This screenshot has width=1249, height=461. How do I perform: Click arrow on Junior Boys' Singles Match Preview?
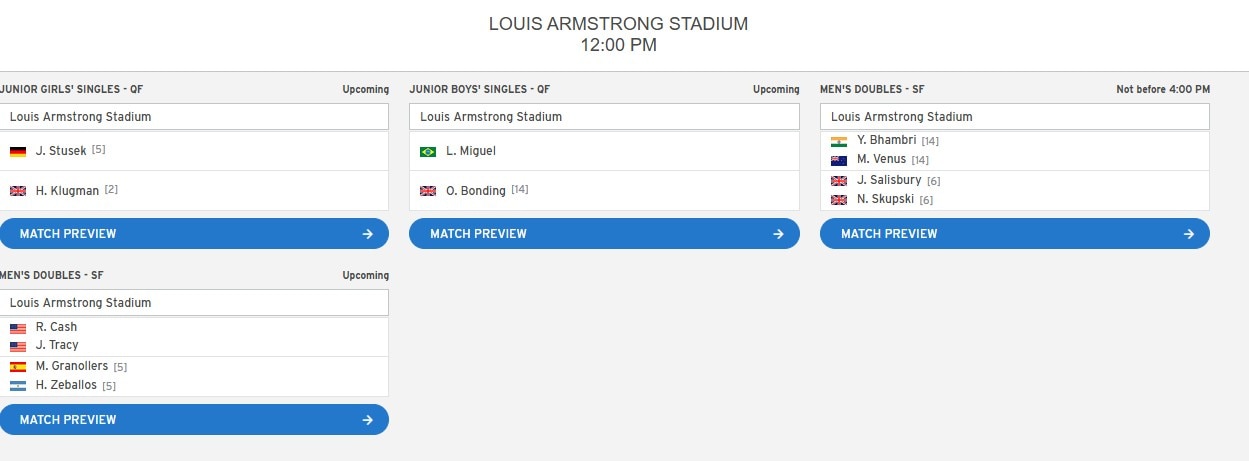coord(778,234)
